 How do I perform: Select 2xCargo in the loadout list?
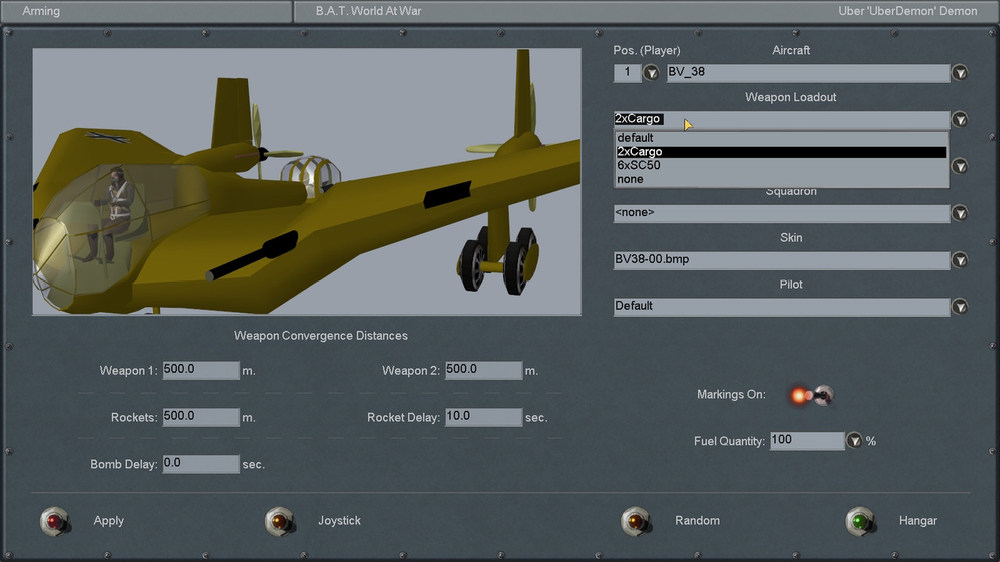click(x=781, y=152)
